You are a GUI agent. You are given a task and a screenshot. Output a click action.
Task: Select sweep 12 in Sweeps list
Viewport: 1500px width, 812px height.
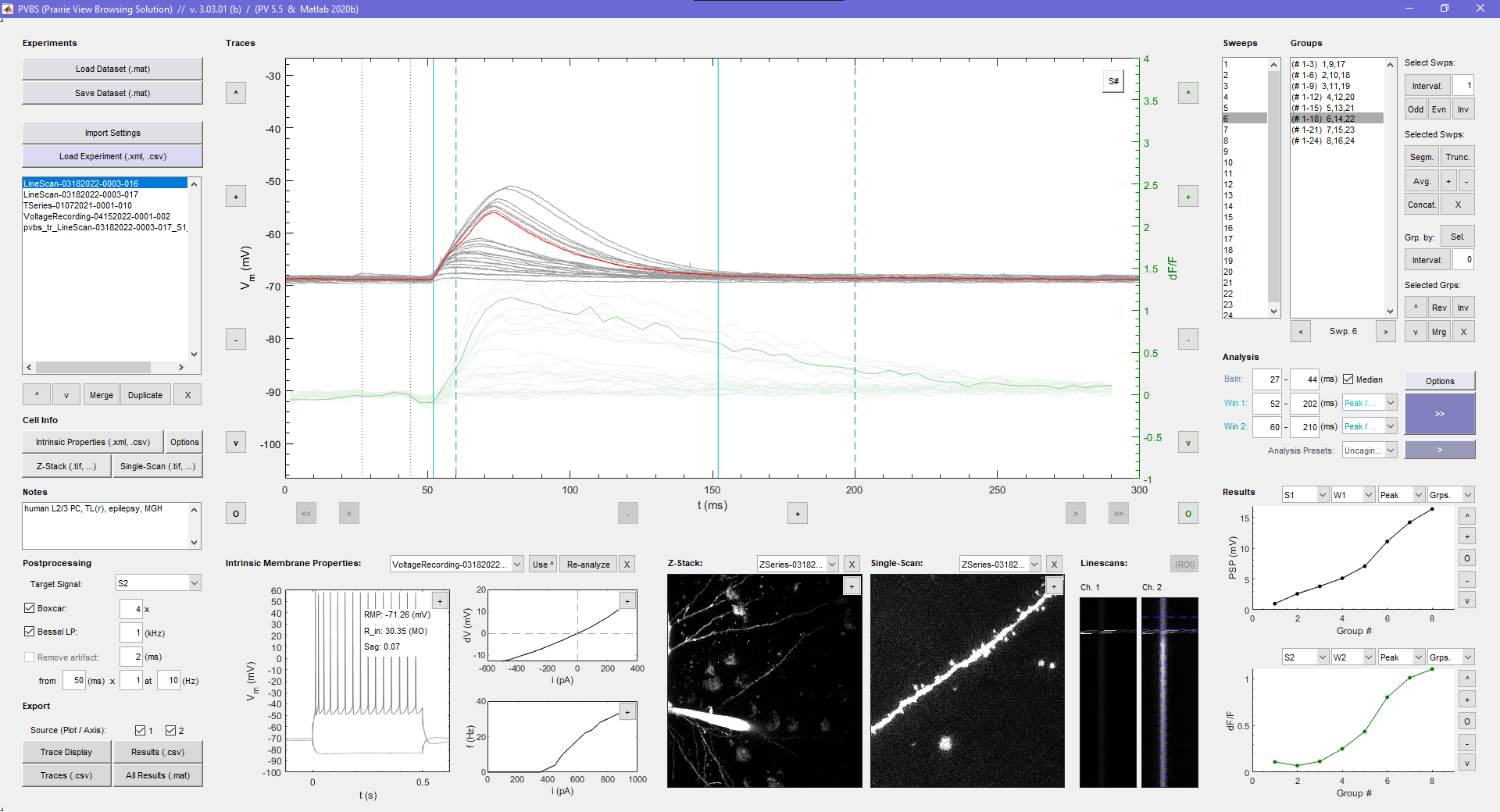1245,184
